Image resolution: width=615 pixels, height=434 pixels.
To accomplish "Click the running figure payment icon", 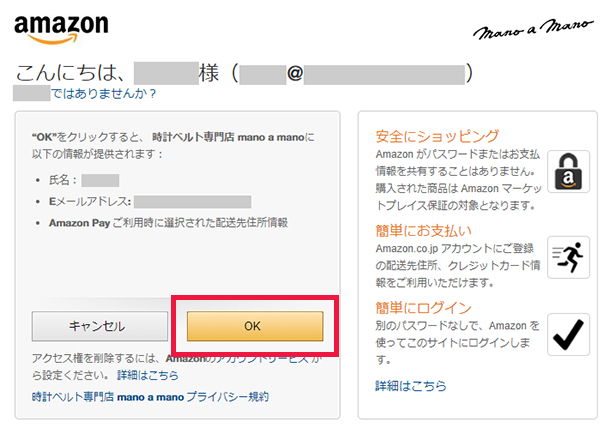I will [x=568, y=258].
